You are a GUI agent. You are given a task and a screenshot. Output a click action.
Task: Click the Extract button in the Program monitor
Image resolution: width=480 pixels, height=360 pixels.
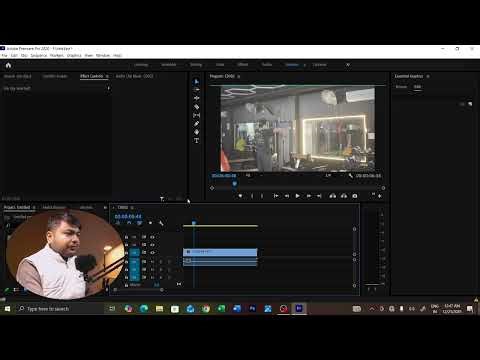344,196
